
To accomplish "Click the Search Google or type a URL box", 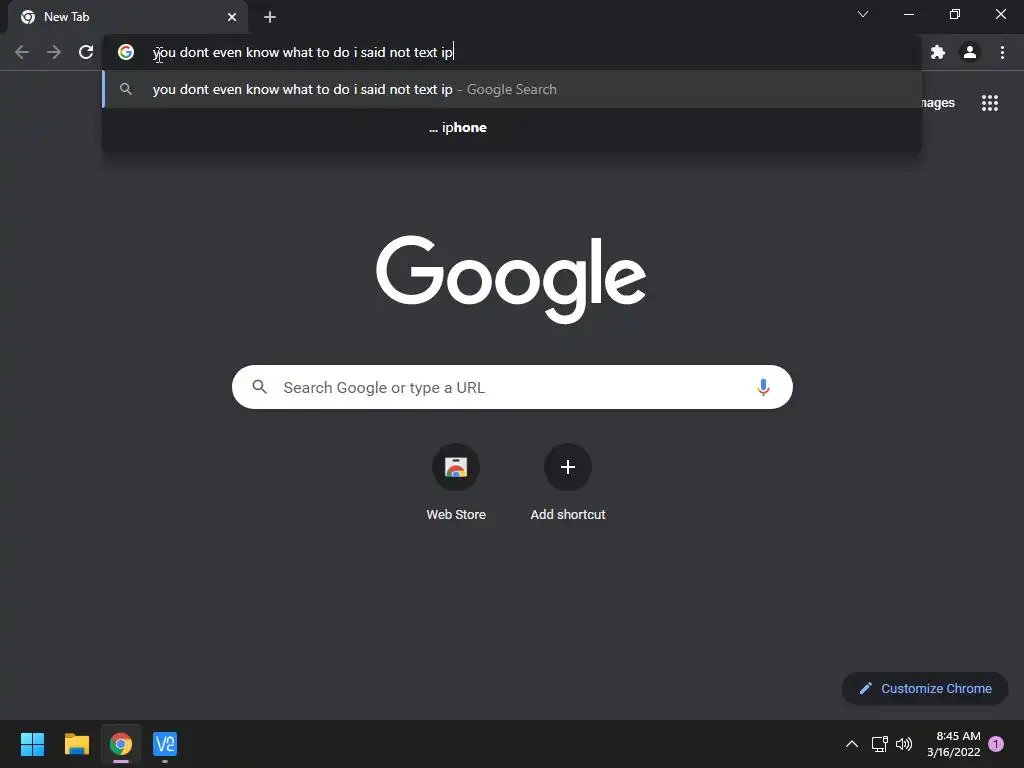I will [x=512, y=387].
